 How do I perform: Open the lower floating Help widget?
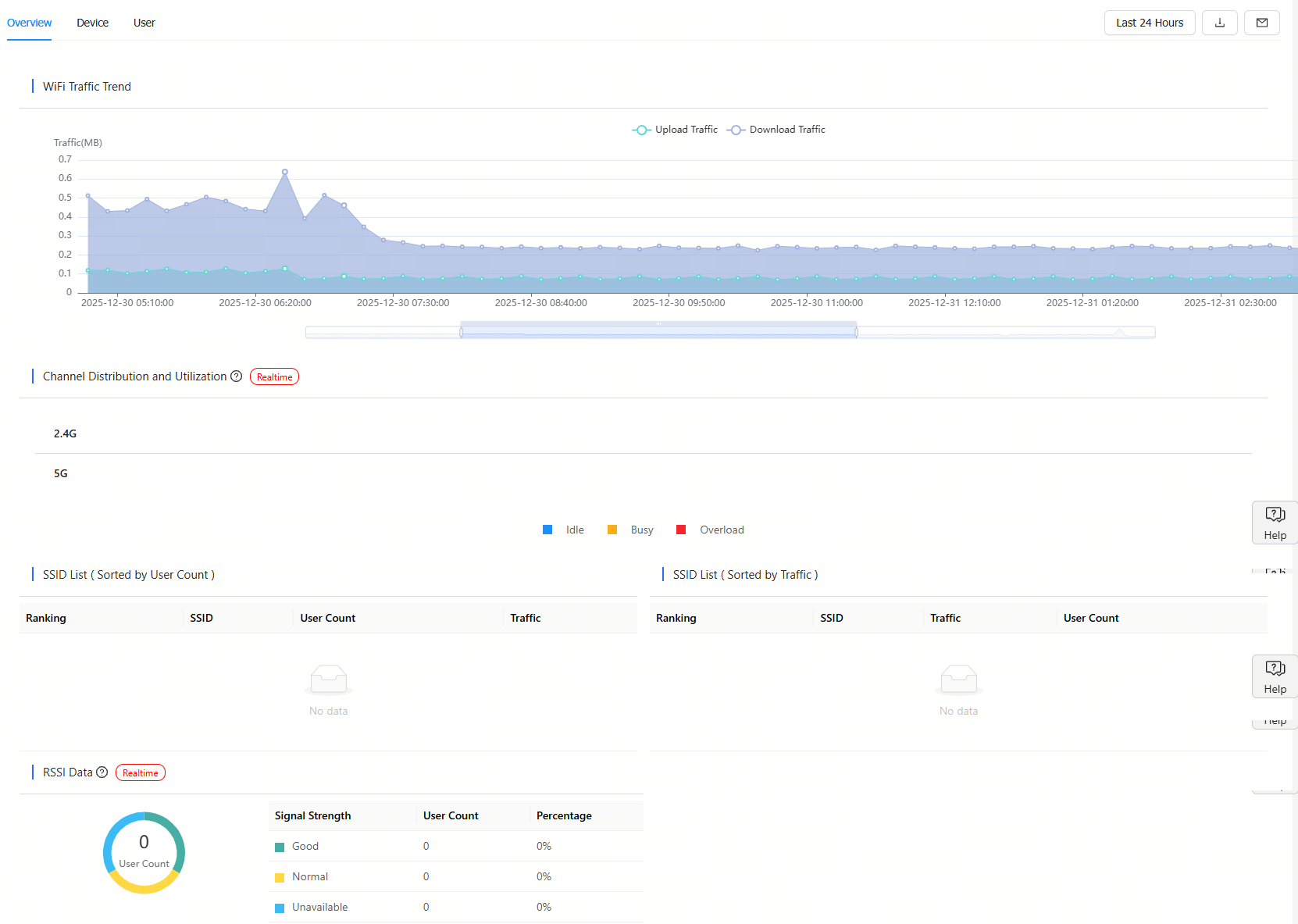coord(1275,676)
